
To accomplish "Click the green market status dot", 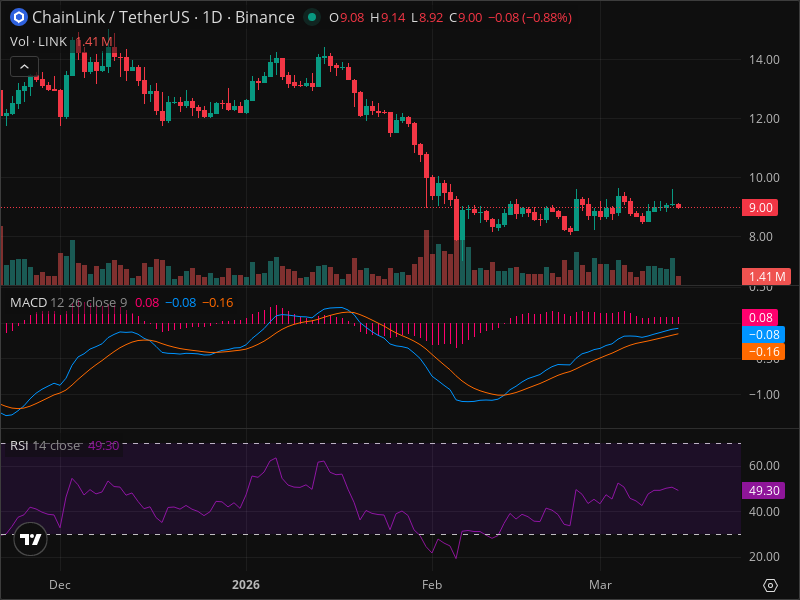I will (x=312, y=17).
